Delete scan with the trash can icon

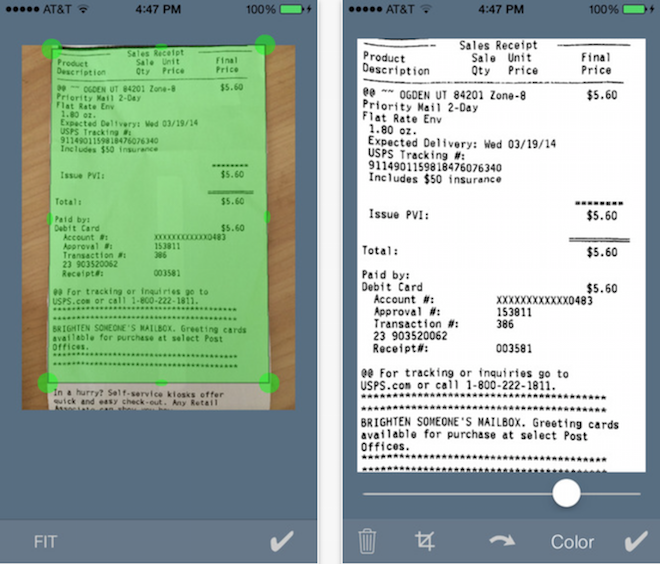click(x=367, y=541)
